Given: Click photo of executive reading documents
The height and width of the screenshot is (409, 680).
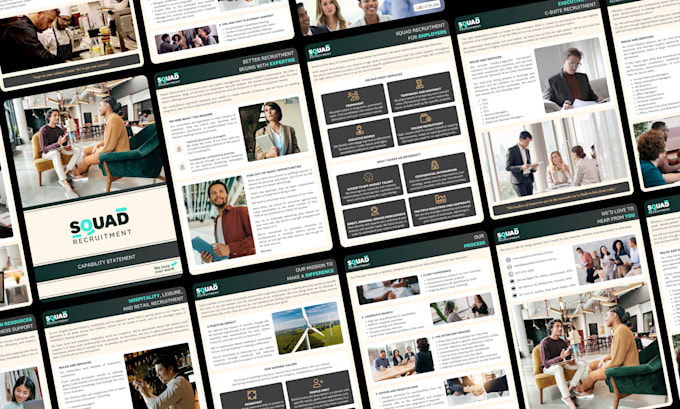Looking at the screenshot, I should click(x=572, y=75).
